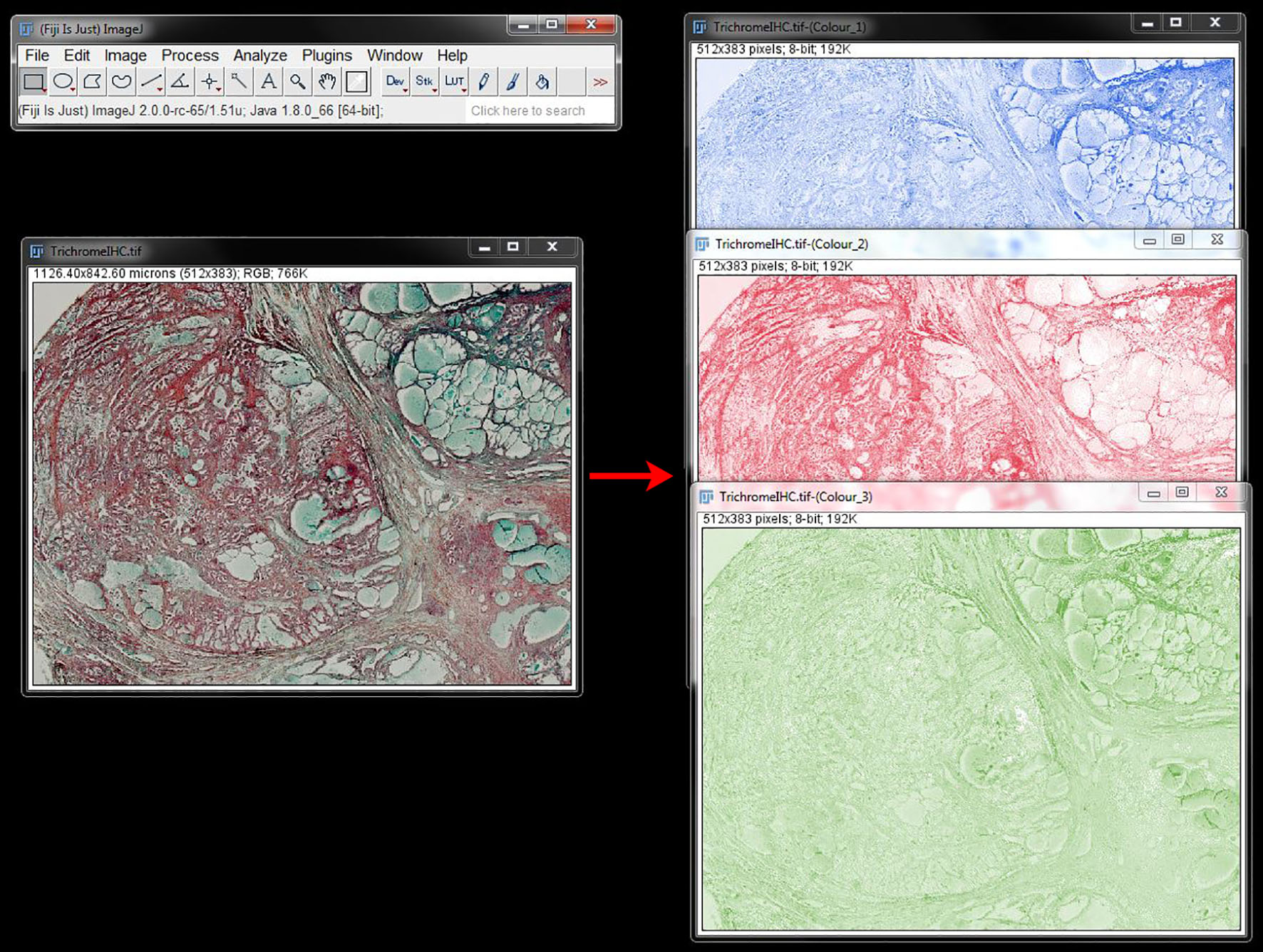Select the wand tracing tool
Image resolution: width=1263 pixels, height=952 pixels.
coord(238,81)
